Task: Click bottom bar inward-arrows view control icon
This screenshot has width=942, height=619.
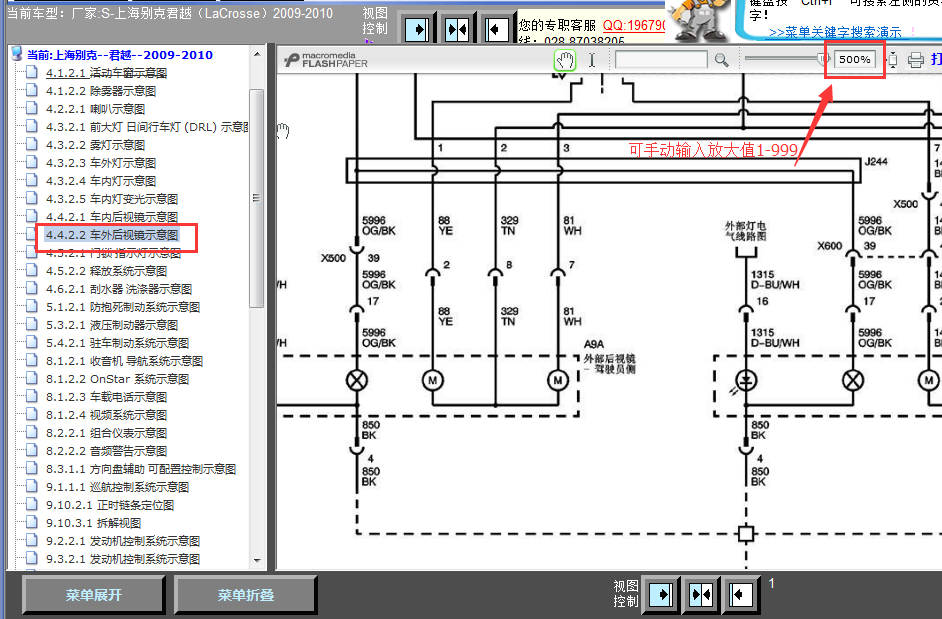Action: pyautogui.click(x=700, y=595)
